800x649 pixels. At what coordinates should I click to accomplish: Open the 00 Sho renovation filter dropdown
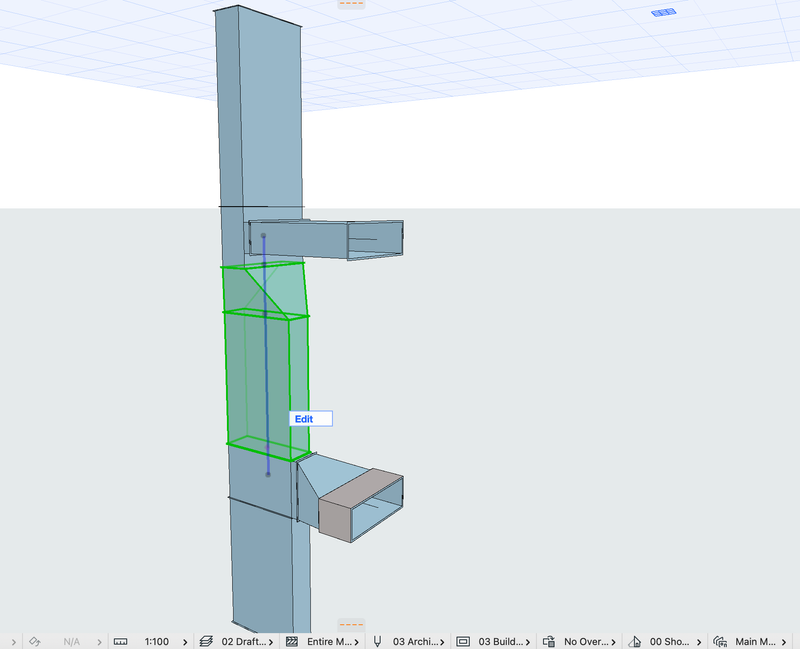coord(698,641)
